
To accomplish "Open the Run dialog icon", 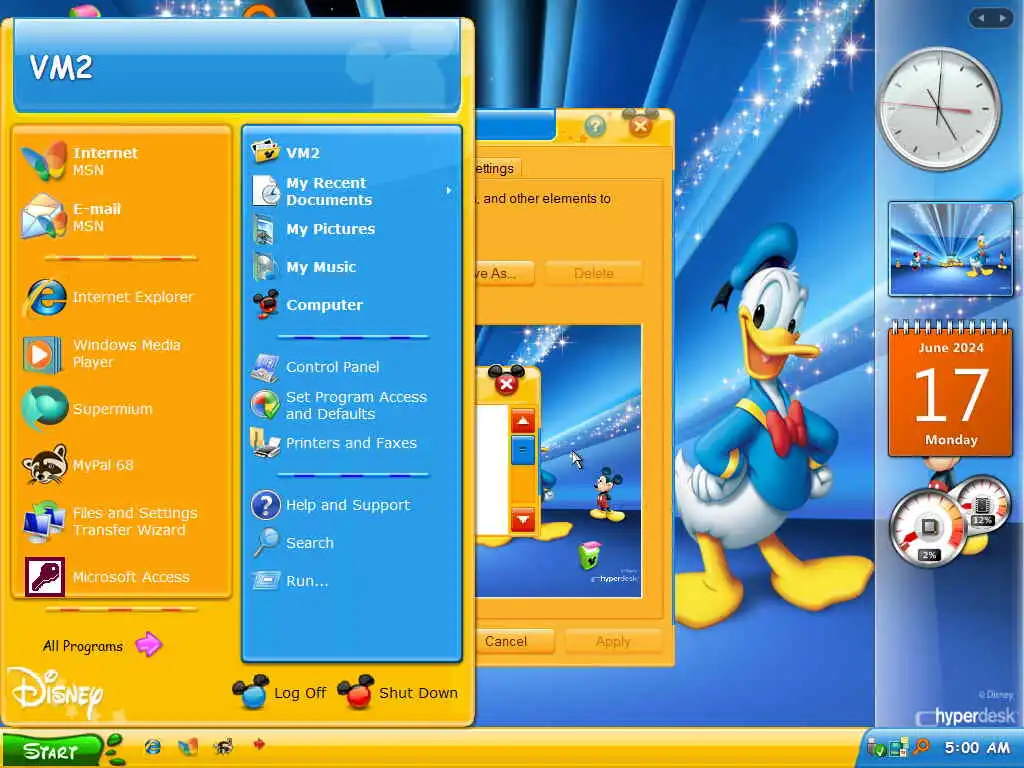I will (x=266, y=580).
